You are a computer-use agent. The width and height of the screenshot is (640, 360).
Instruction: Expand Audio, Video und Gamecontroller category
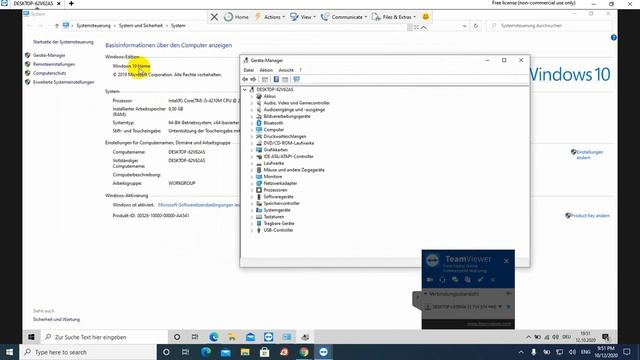tap(252, 103)
